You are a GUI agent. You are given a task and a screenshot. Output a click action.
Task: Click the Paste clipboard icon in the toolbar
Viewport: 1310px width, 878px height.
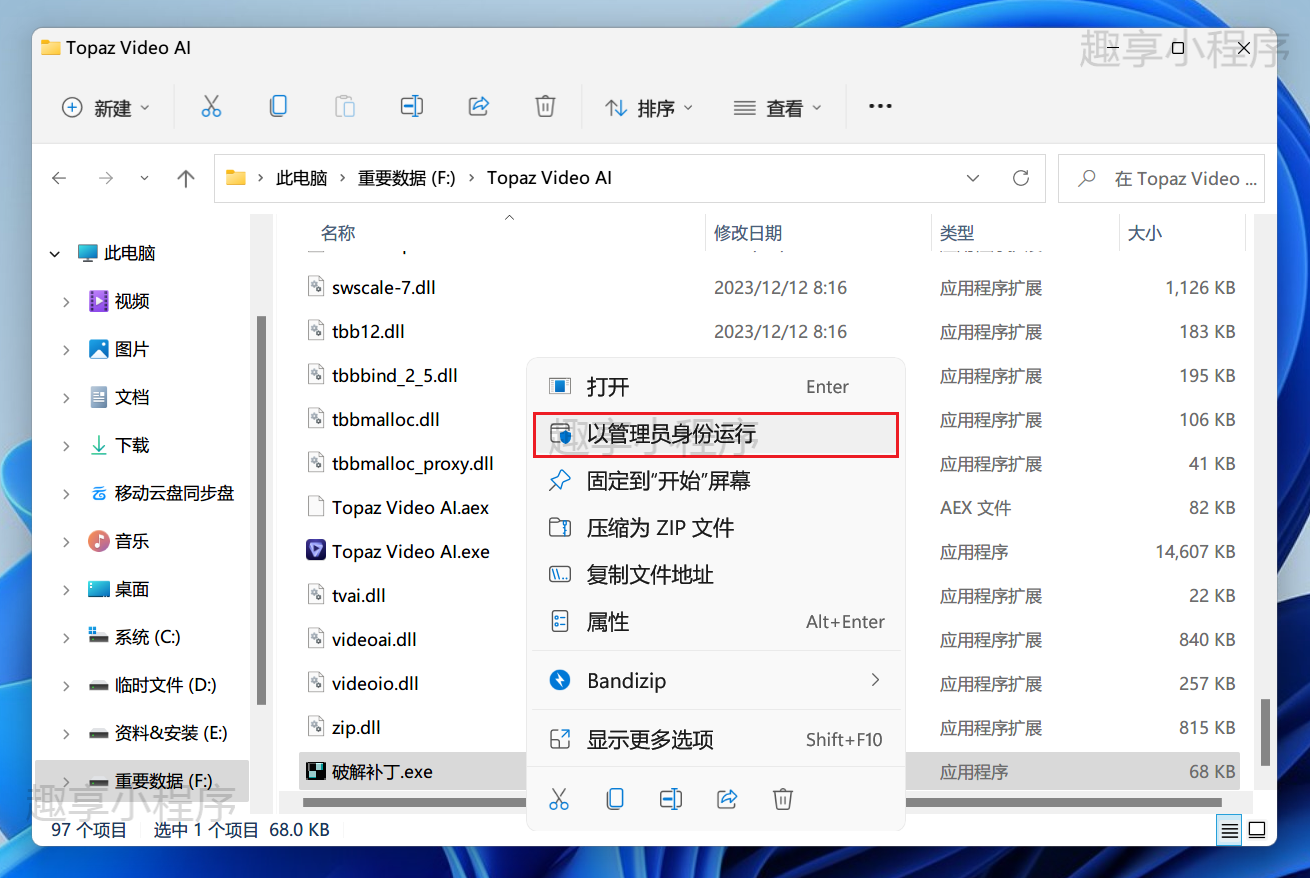345,107
